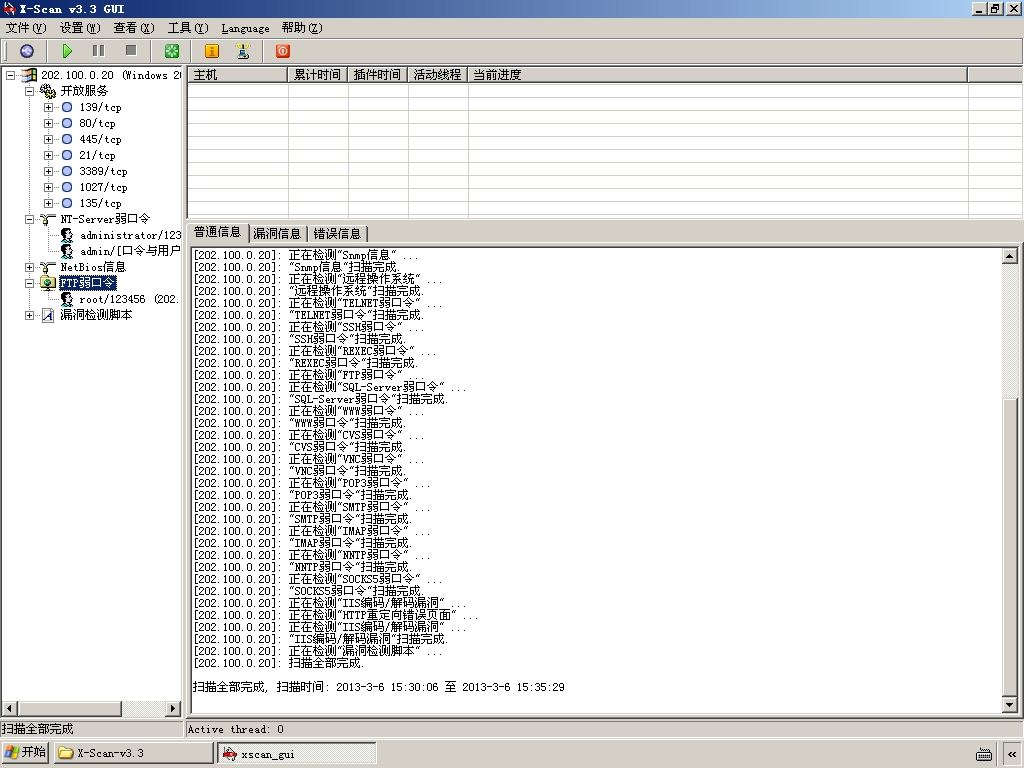The height and width of the screenshot is (768, 1024).
Task: Click the log panel scroll-up arrow
Action: coord(1010,256)
